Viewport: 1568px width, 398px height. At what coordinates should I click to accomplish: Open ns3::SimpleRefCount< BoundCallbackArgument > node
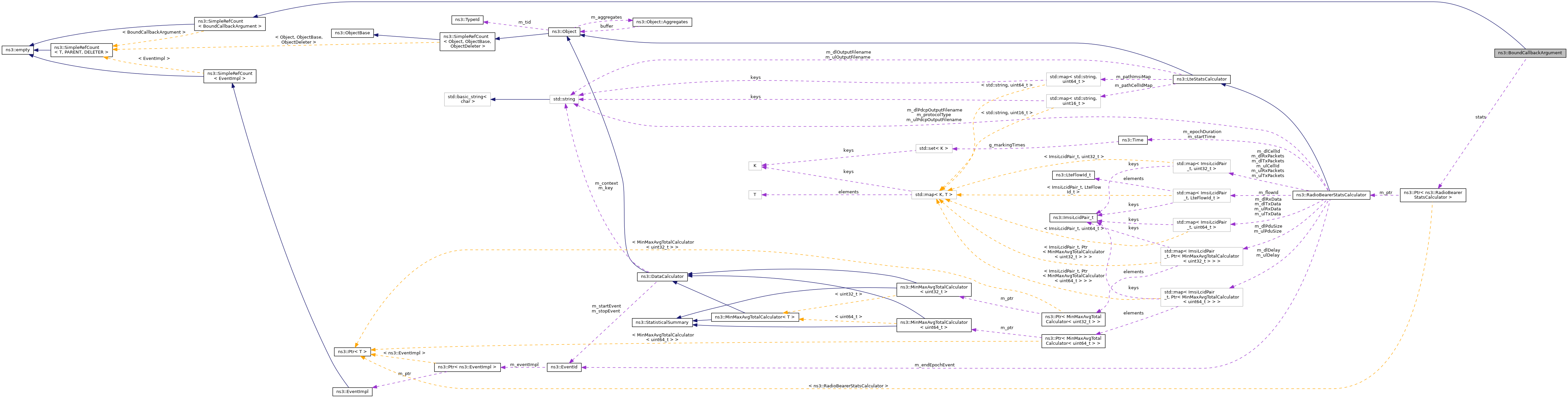pos(230,24)
